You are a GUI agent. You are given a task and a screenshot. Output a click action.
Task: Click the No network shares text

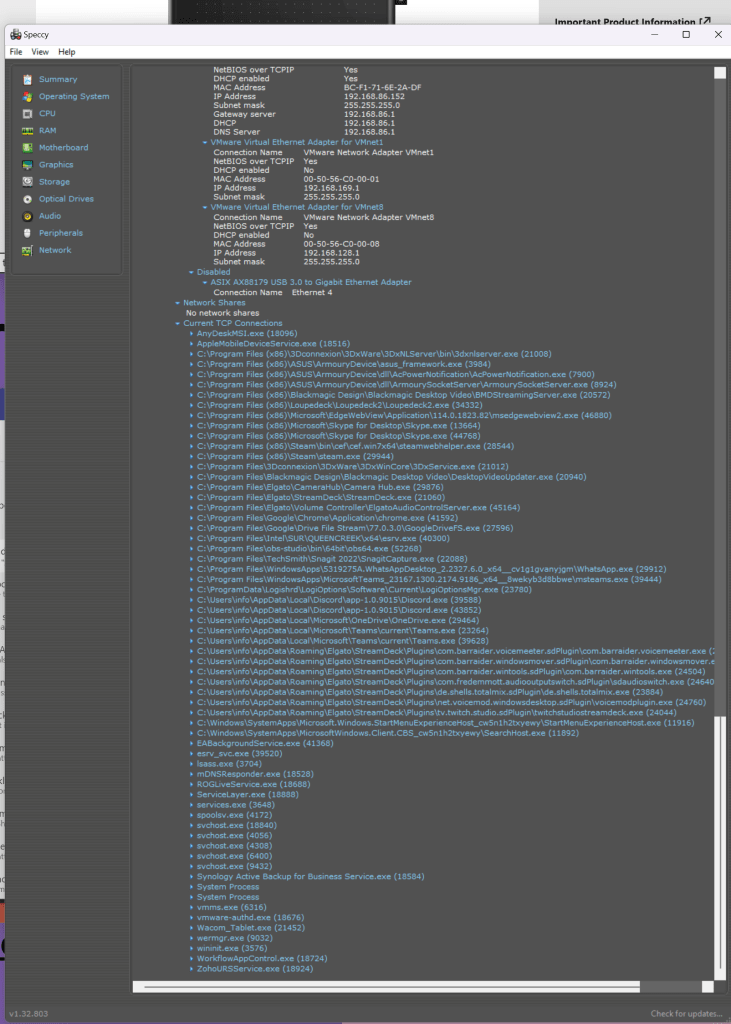point(222,313)
